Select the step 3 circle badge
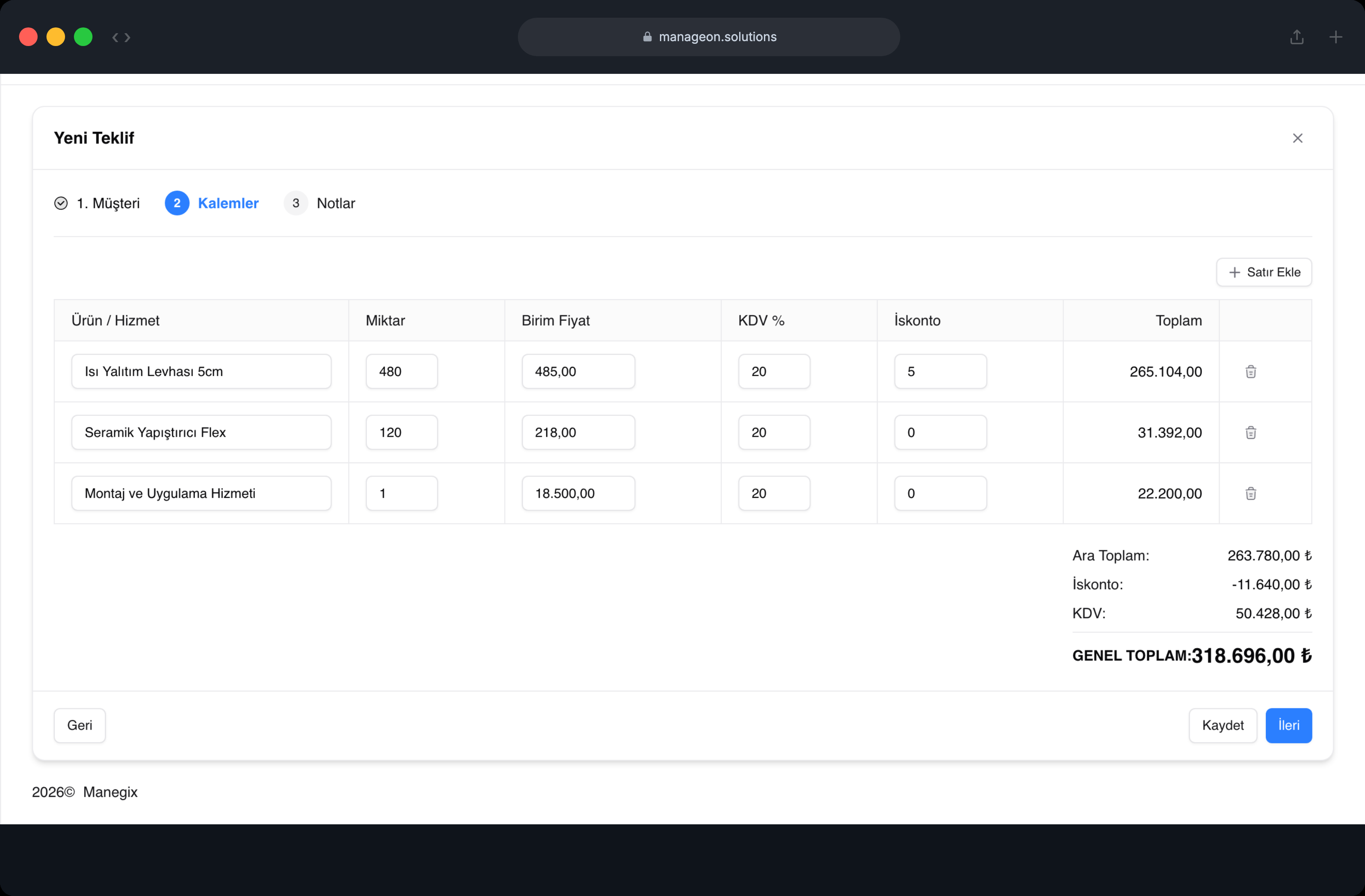Image resolution: width=1365 pixels, height=896 pixels. (296, 203)
